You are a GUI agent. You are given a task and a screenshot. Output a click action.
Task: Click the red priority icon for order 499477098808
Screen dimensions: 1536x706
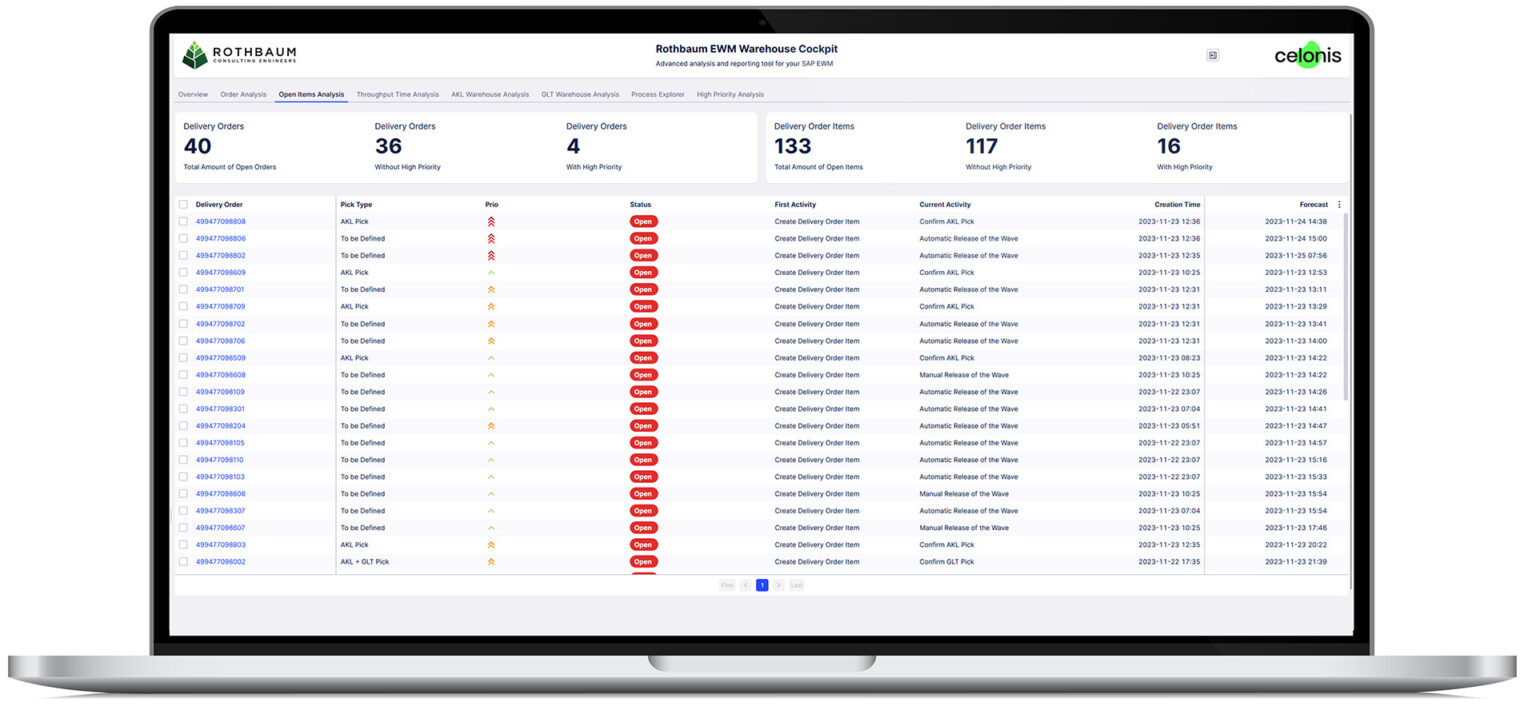click(x=491, y=222)
